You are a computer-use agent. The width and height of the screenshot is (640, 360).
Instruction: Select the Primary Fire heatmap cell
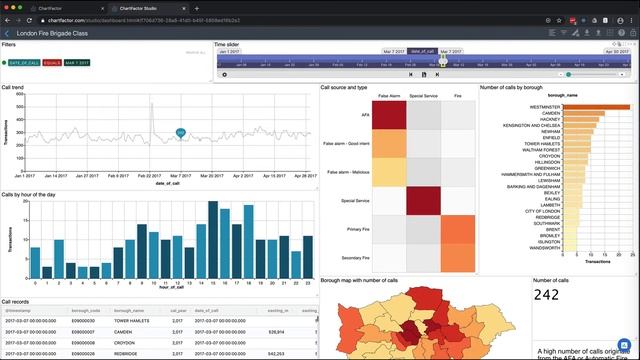coord(458,229)
